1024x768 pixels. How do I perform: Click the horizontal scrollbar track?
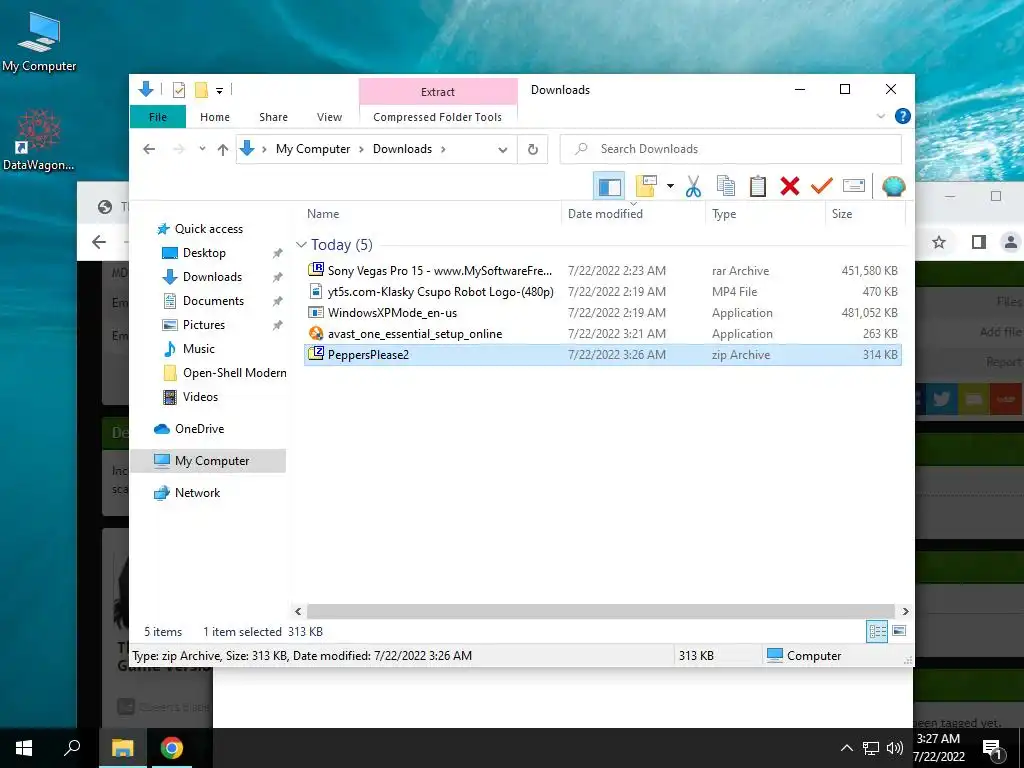click(601, 611)
